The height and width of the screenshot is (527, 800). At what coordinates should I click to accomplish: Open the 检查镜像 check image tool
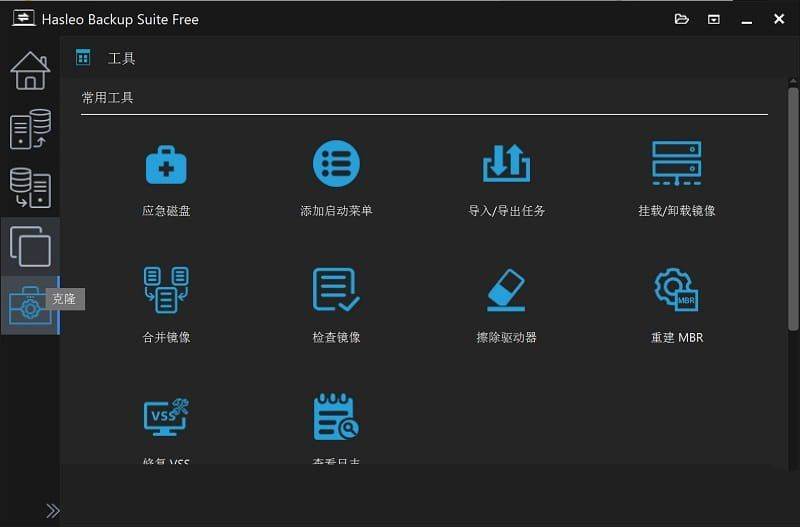(x=336, y=290)
